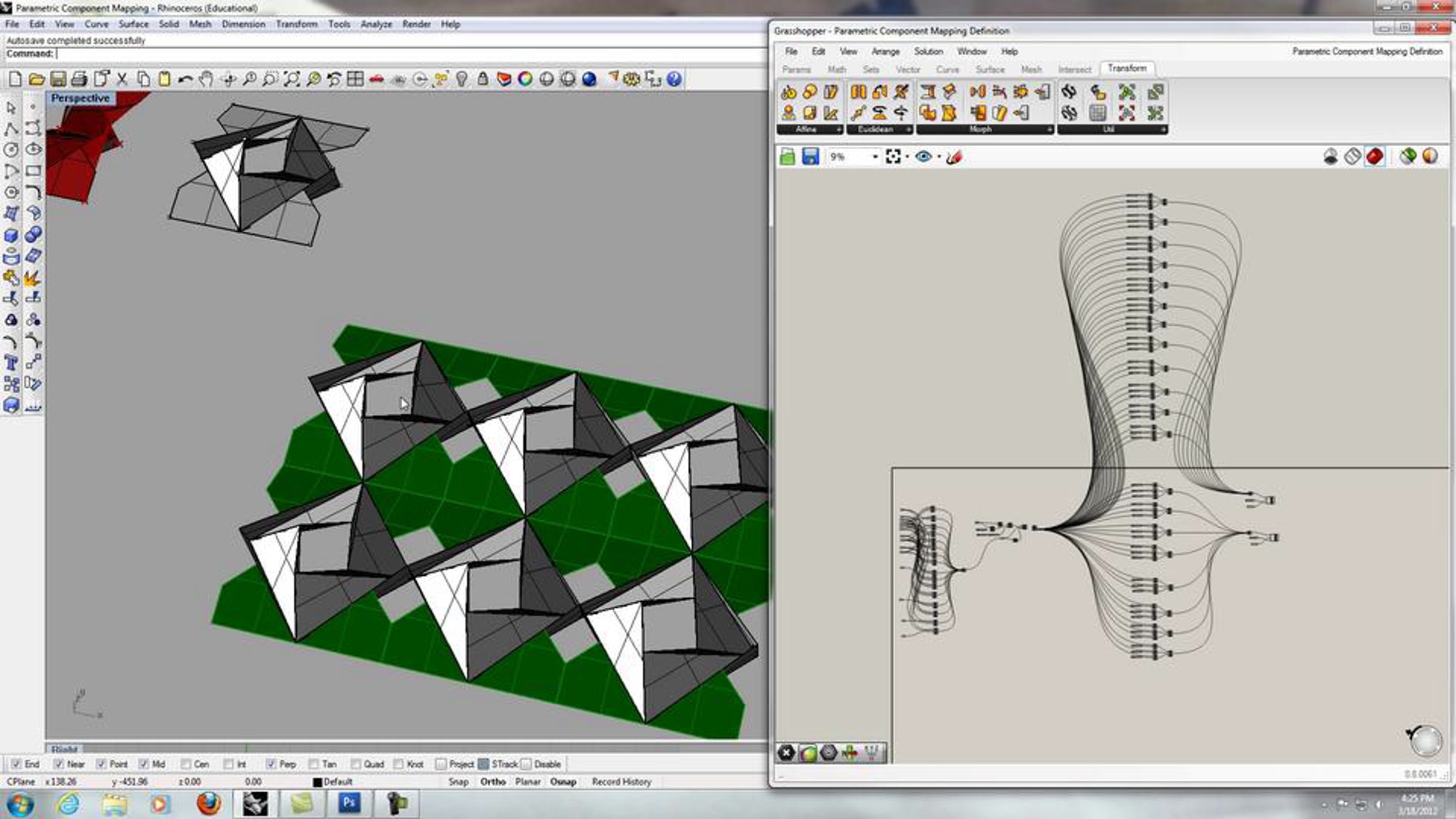Uncheck the Perp osnap checkbox
Image resolution: width=1456 pixels, height=819 pixels.
click(271, 764)
